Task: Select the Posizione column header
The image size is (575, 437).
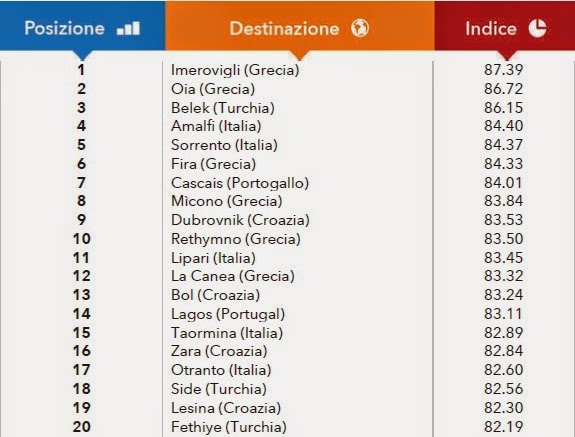Action: (83, 25)
